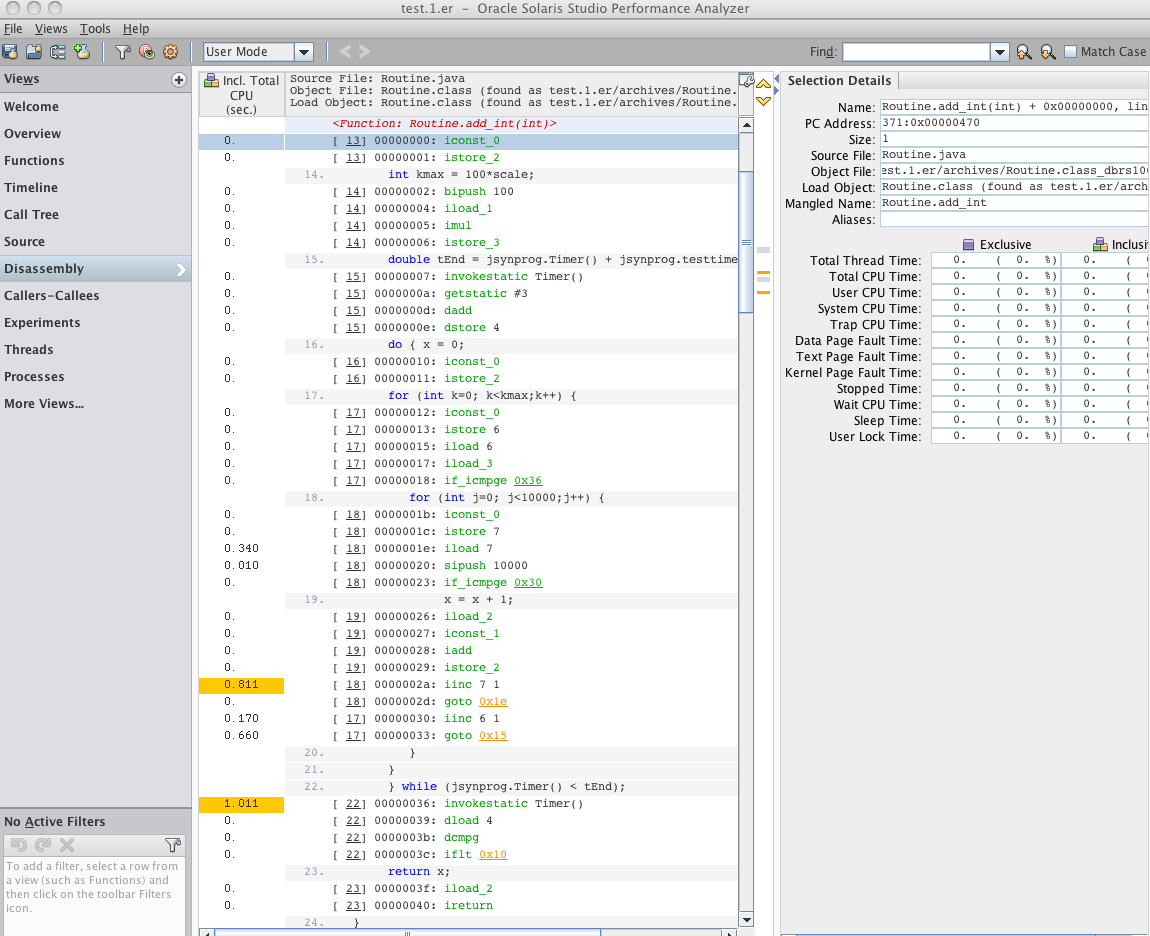
Task: Click the Aggregate Experiments flask icon
Action: pyautogui.click(x=82, y=51)
